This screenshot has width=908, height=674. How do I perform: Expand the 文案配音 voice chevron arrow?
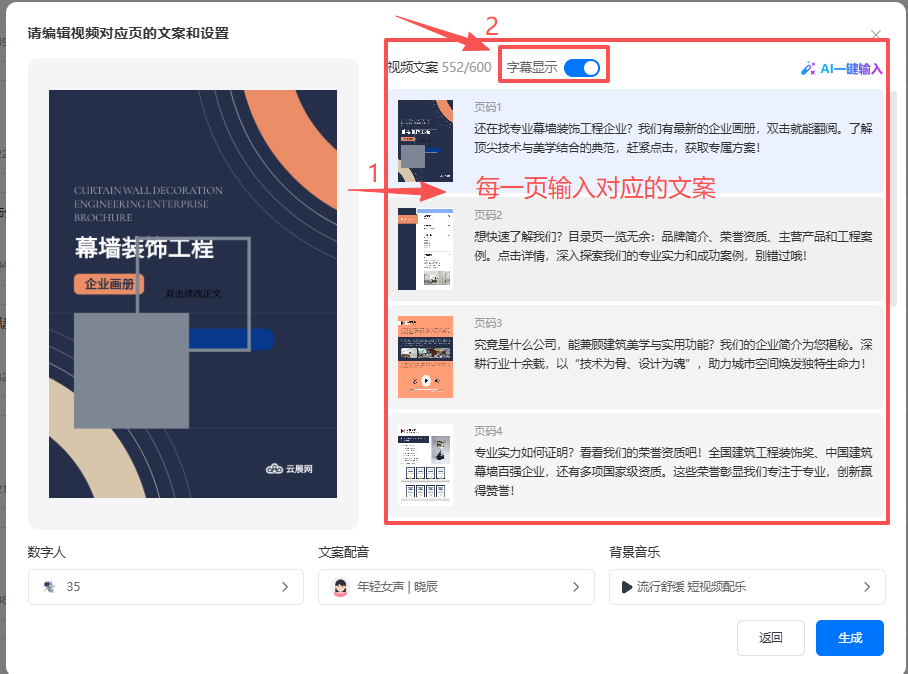575,587
